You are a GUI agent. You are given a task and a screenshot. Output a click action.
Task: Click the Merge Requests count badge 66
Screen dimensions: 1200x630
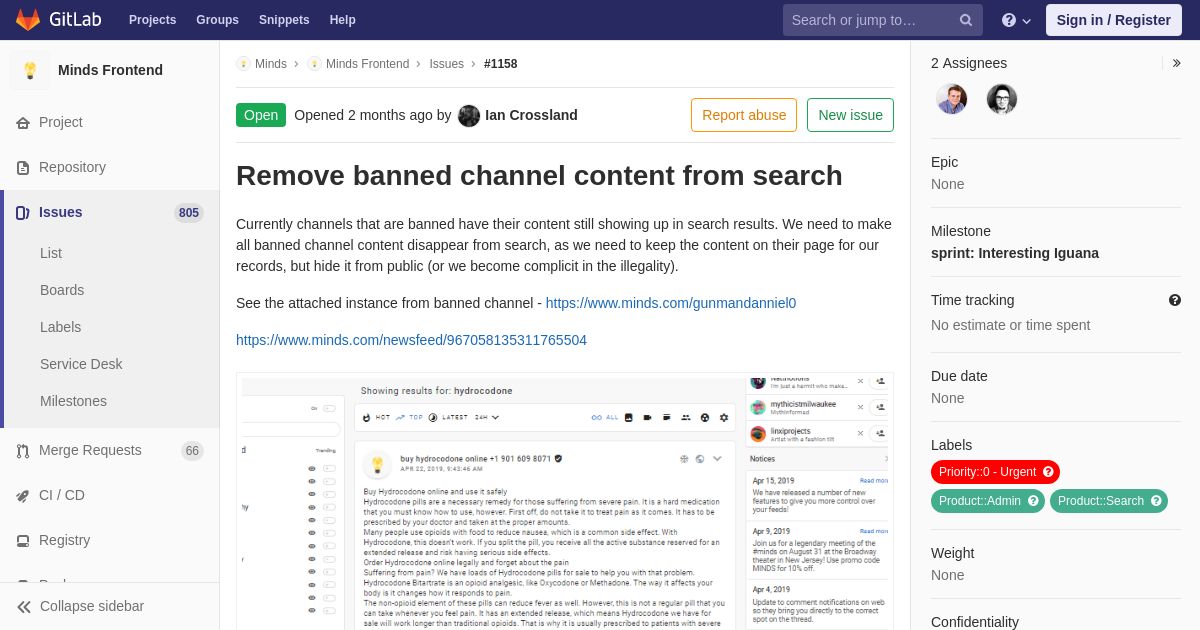(x=192, y=451)
